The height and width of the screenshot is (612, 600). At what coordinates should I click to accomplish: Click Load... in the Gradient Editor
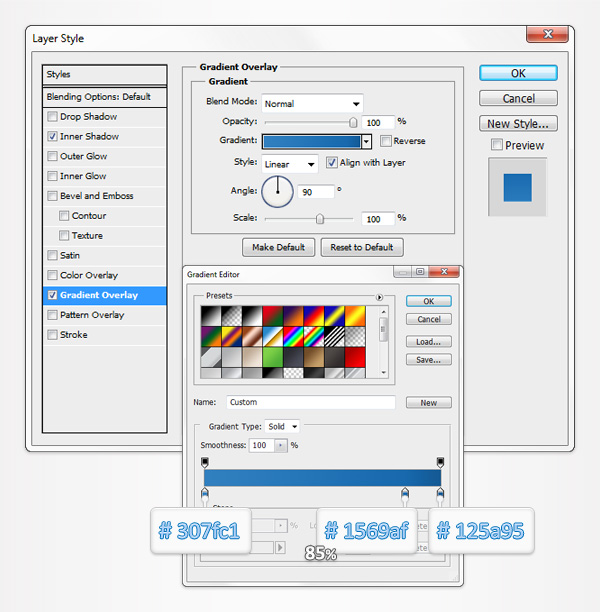tap(429, 342)
